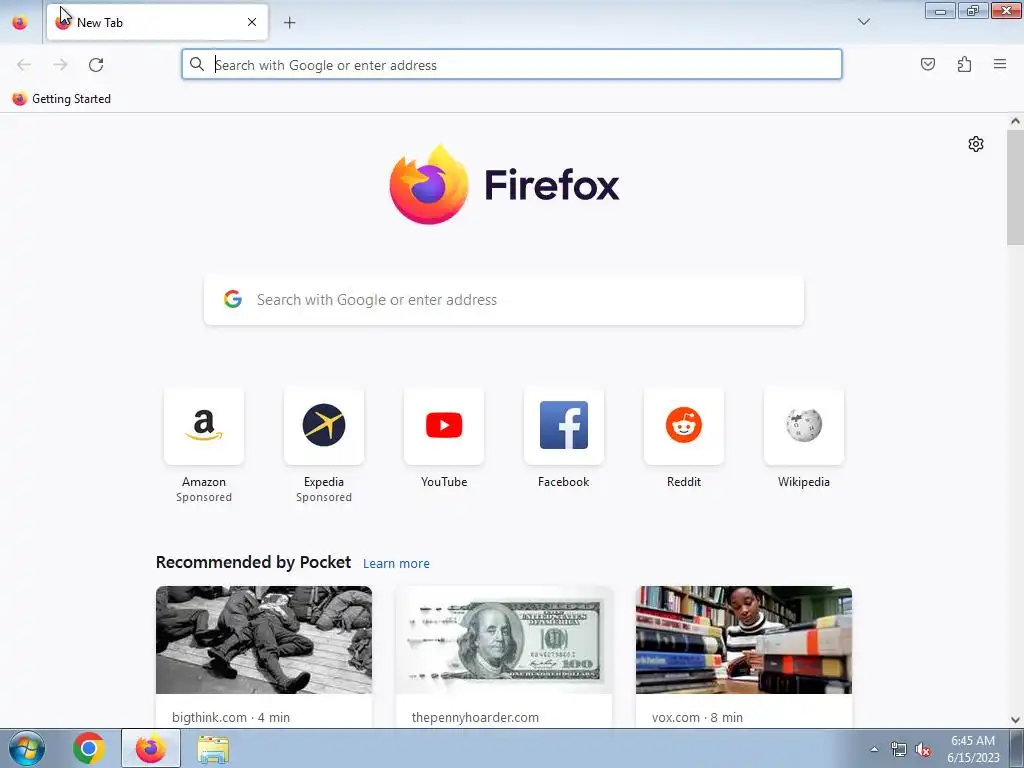The width and height of the screenshot is (1024, 768).
Task: Click the network tray icon
Action: tap(899, 750)
